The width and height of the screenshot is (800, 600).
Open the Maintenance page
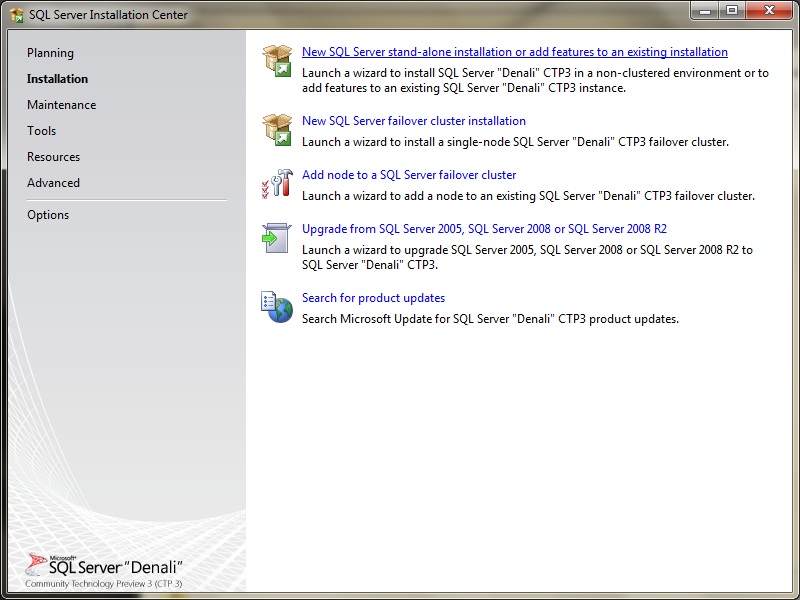(x=61, y=105)
